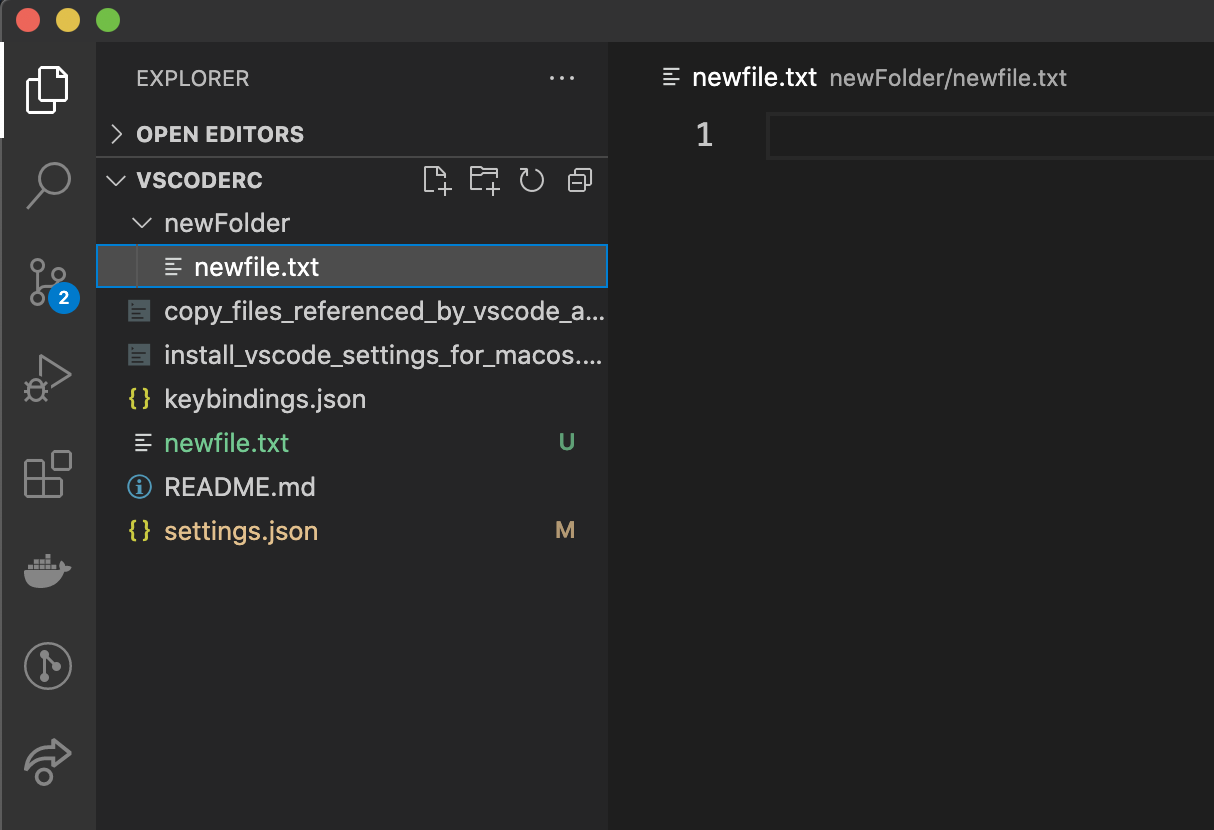Collapse the newFolder directory

point(227,223)
